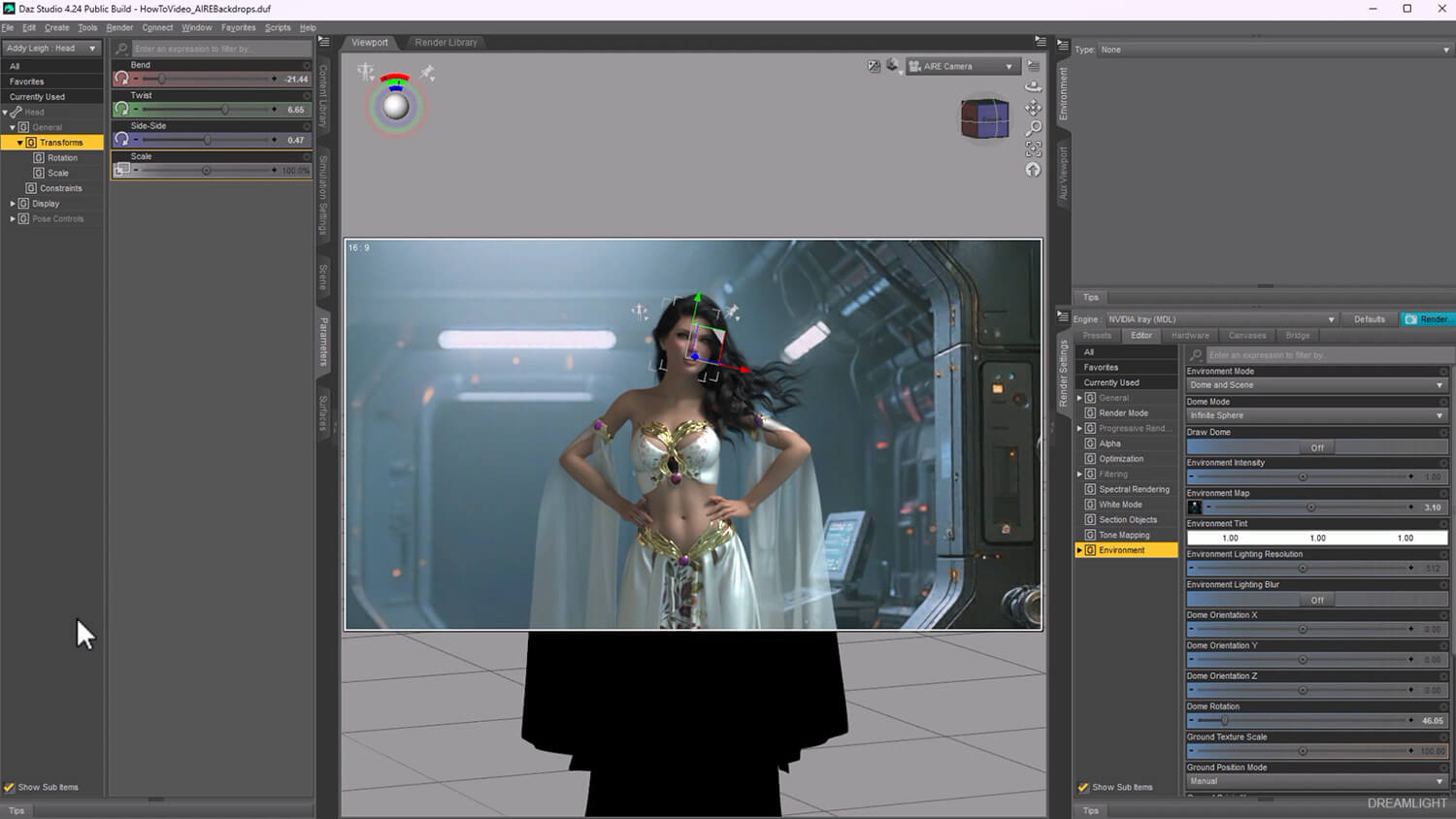Open the Environment Mode dropdown
Image resolution: width=1456 pixels, height=819 pixels.
(x=1317, y=385)
